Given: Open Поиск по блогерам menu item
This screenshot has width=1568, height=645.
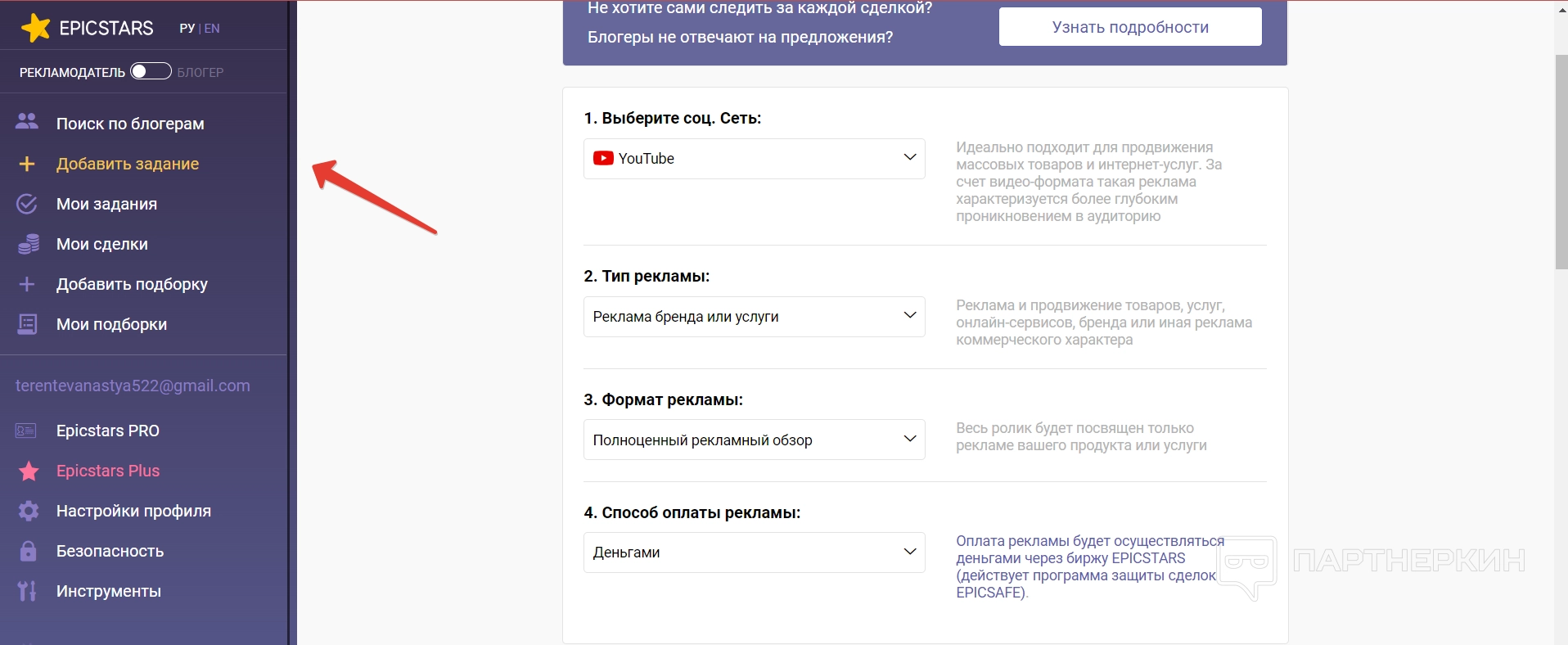Looking at the screenshot, I should click(x=130, y=124).
